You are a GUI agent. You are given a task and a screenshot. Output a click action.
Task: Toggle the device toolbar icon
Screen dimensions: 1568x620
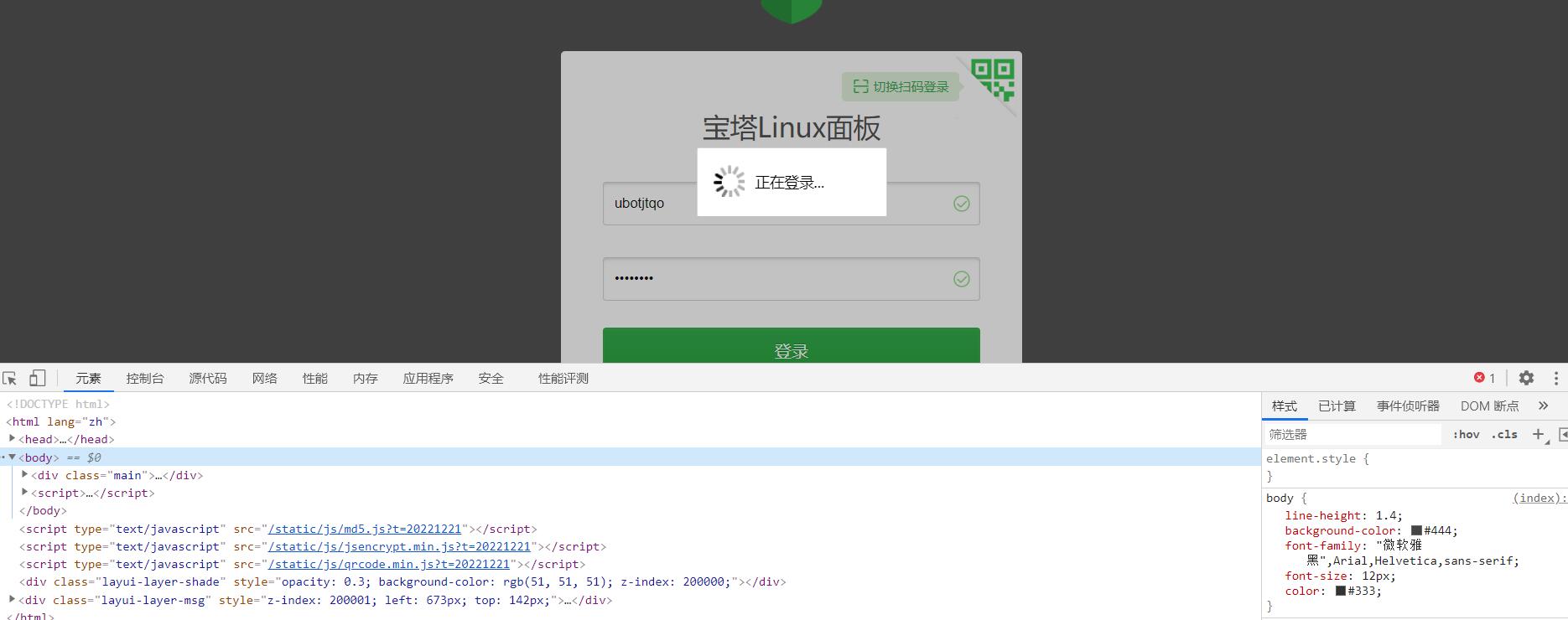pyautogui.click(x=37, y=378)
